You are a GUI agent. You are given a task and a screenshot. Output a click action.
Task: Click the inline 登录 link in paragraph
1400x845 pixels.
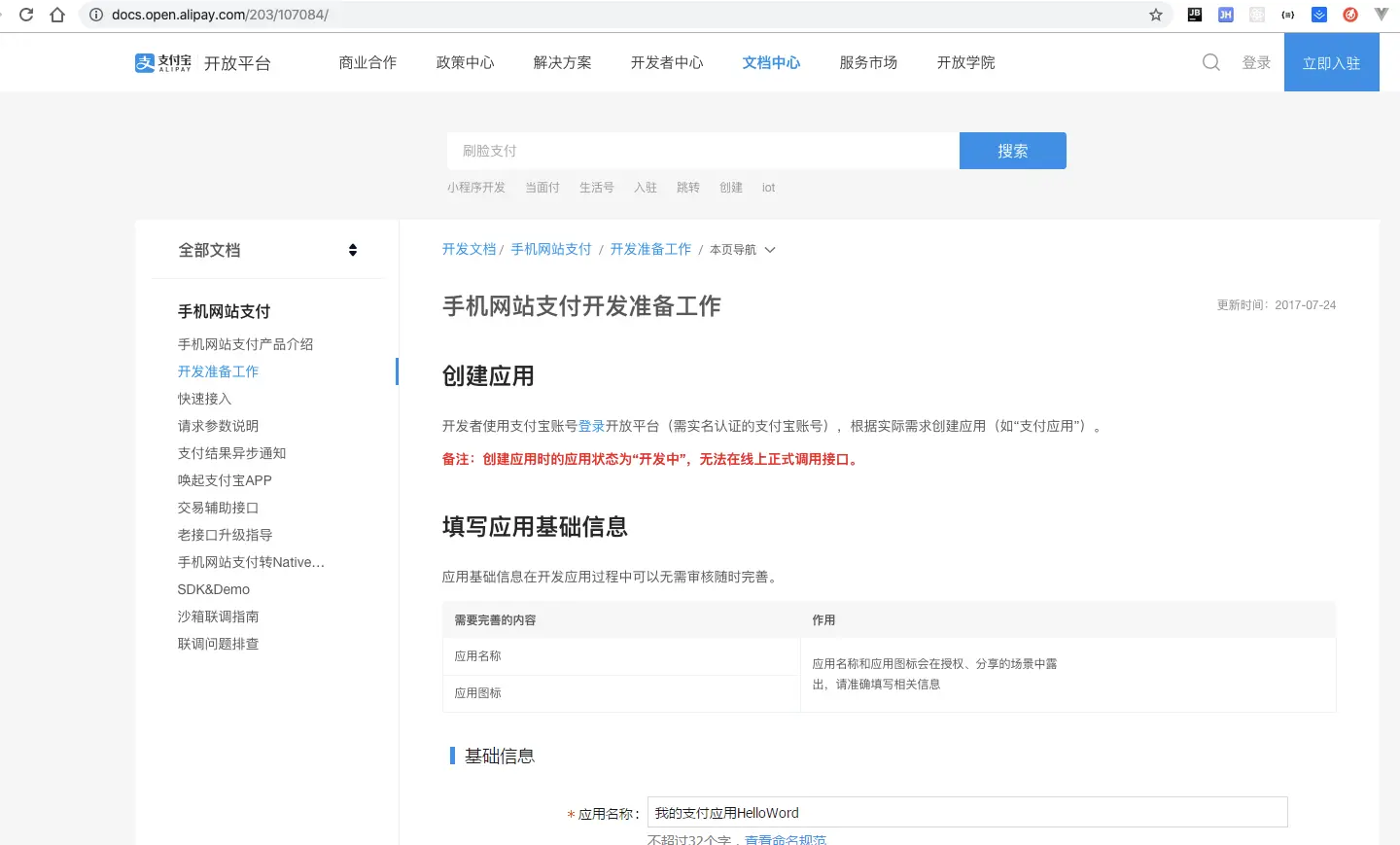point(591,426)
